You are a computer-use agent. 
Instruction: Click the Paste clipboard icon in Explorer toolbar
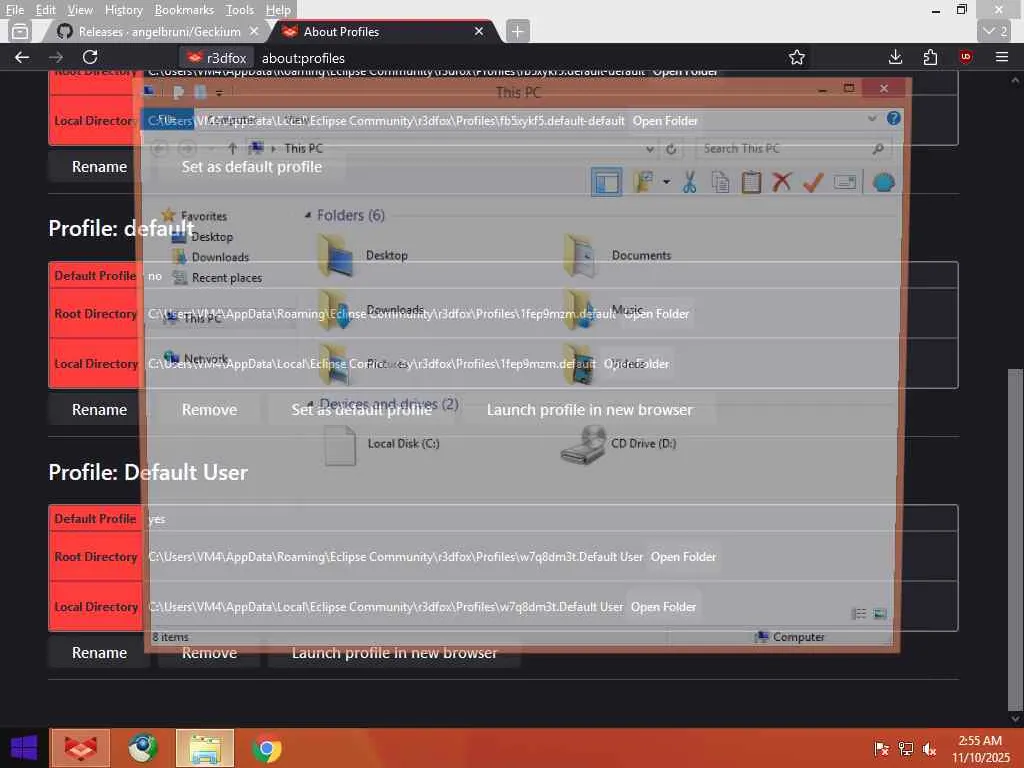tap(751, 182)
